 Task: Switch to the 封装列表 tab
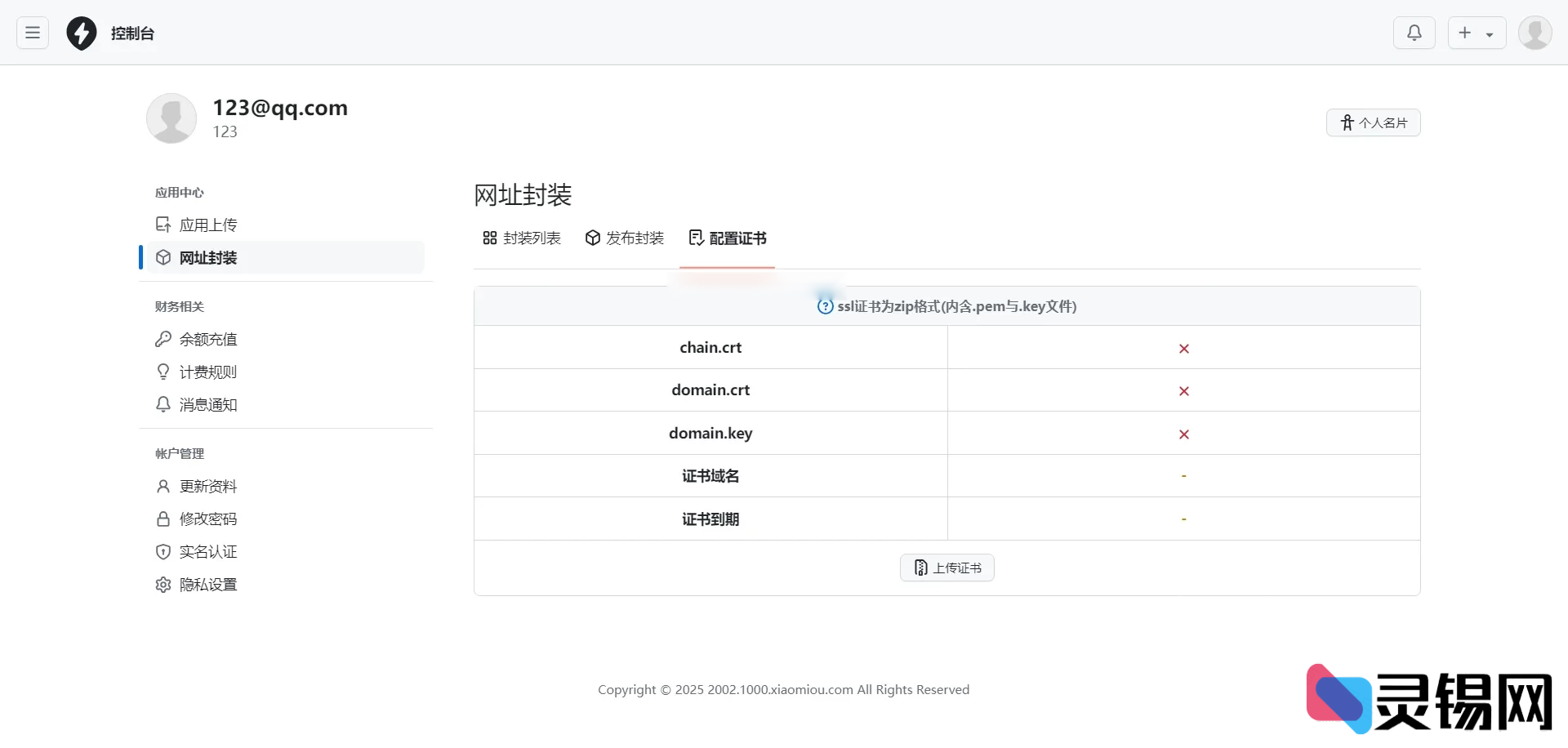coord(522,238)
